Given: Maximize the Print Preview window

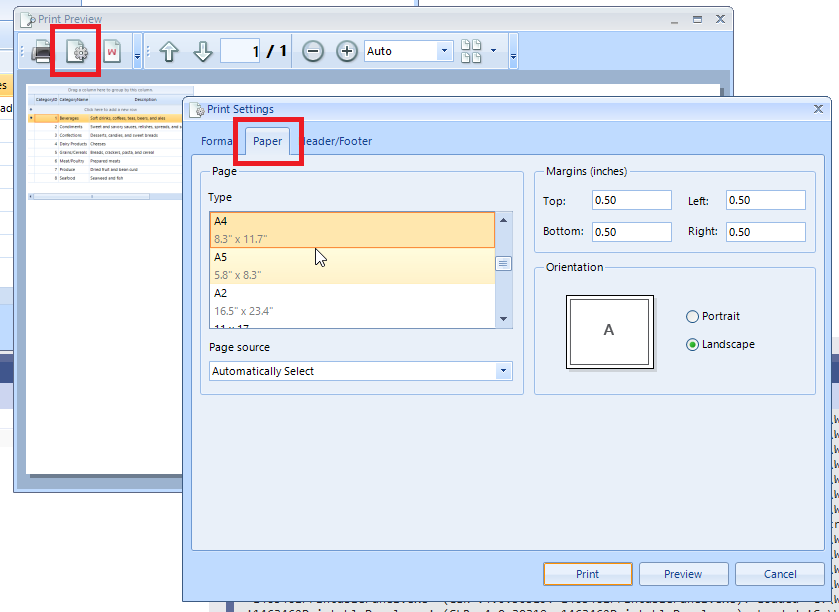Looking at the screenshot, I should [x=697, y=19].
